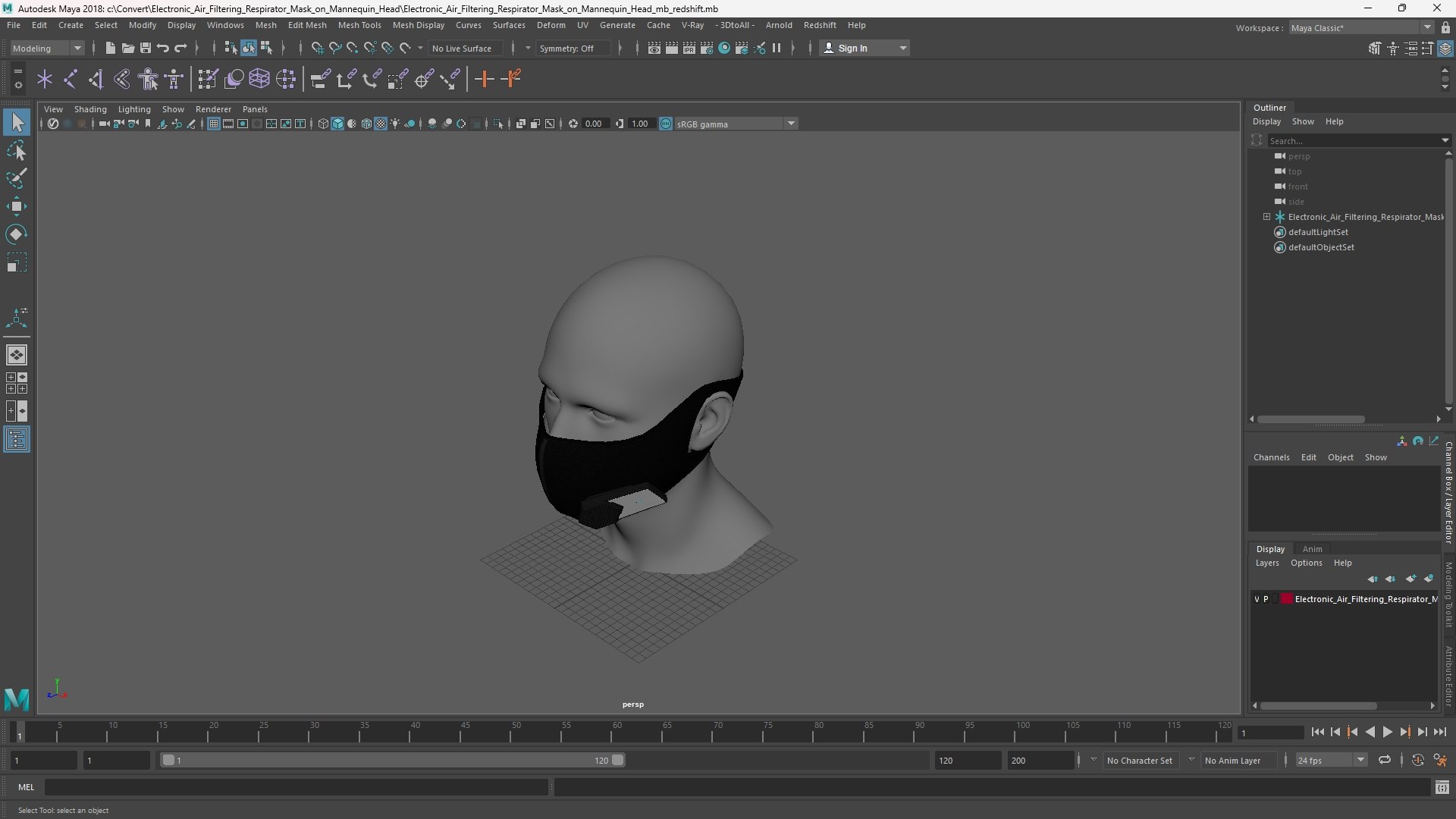The width and height of the screenshot is (1456, 819).
Task: Click the Save Scene disk icon
Action: pos(146,48)
